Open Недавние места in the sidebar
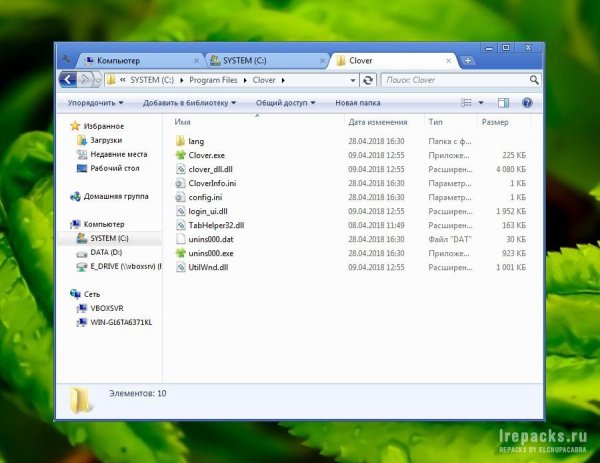 [119, 154]
